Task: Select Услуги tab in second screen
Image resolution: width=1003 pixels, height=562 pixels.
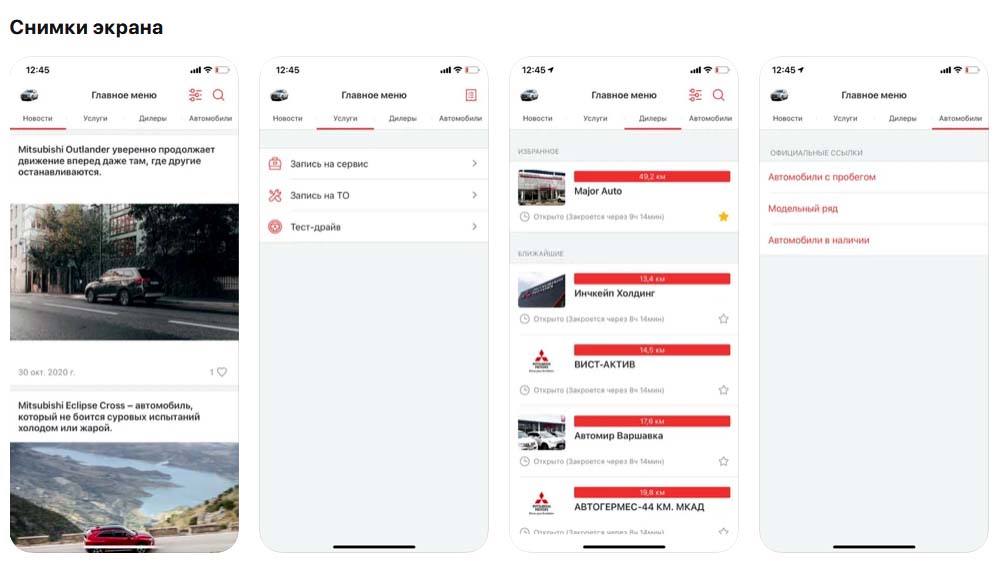Action: pyautogui.click(x=345, y=118)
